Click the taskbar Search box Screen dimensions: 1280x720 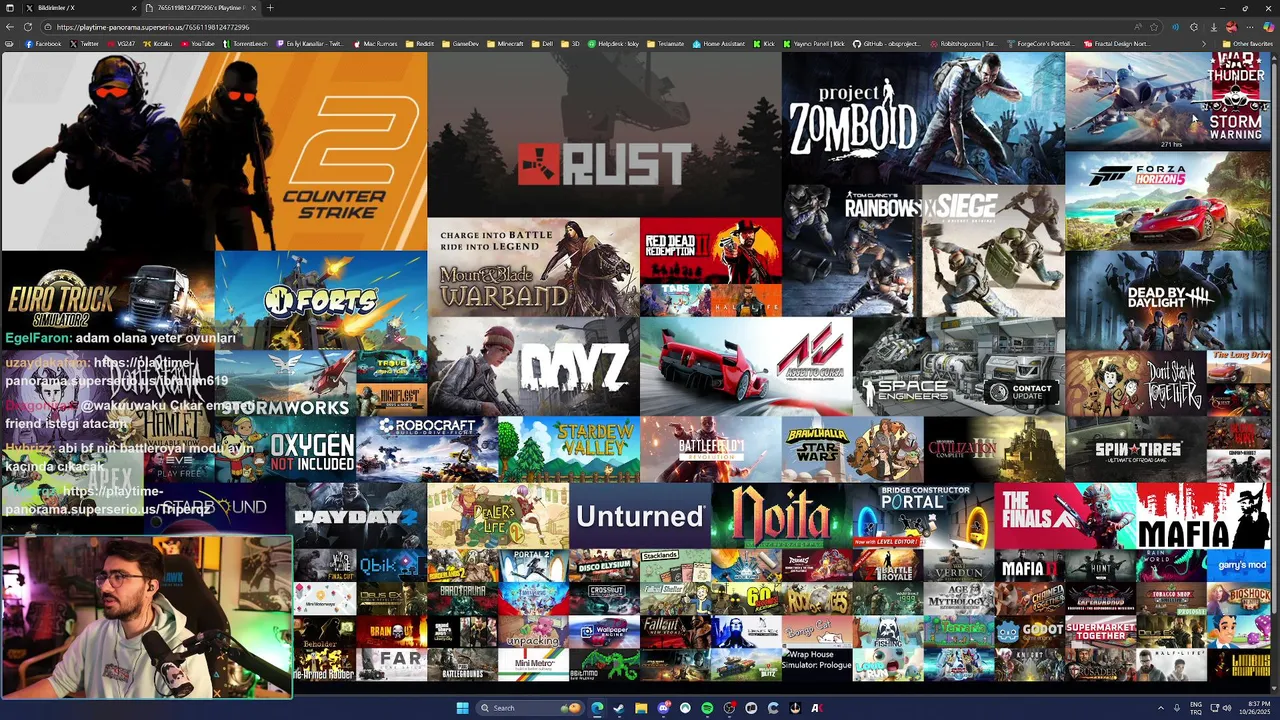click(x=530, y=708)
